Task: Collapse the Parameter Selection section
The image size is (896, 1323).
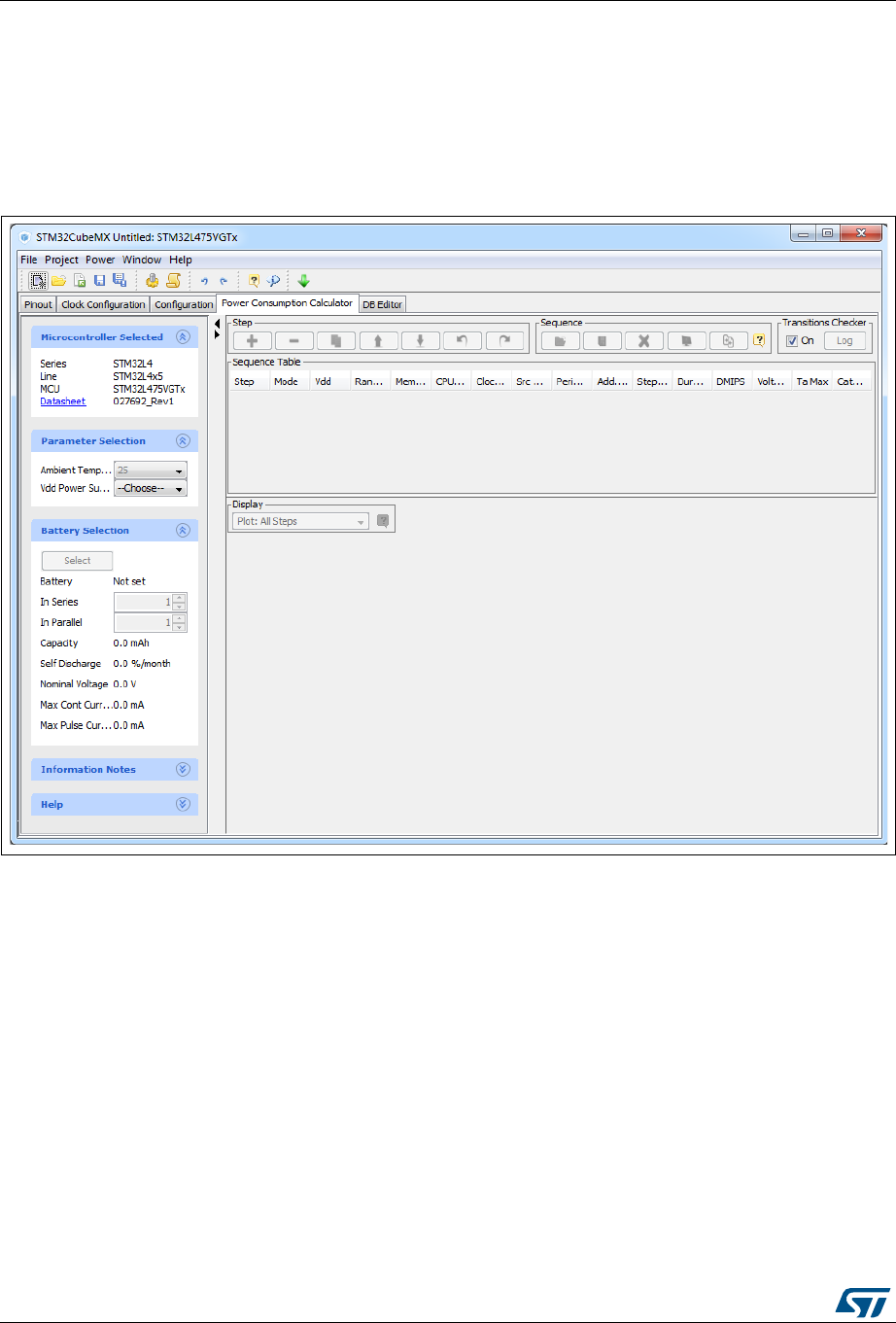Action: pyautogui.click(x=183, y=441)
